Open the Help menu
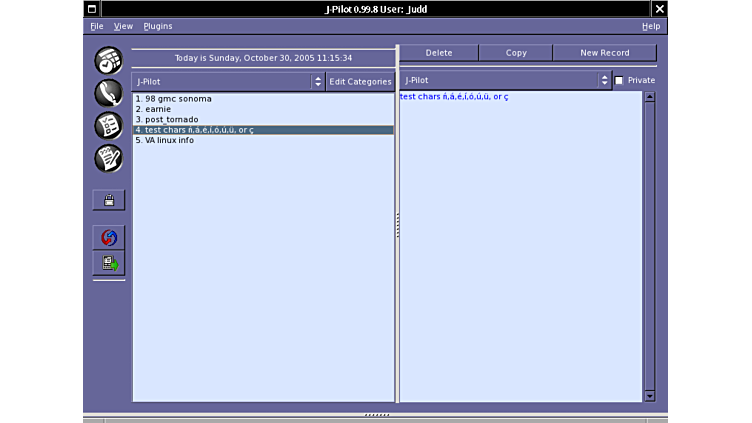The width and height of the screenshot is (752, 423). 651,26
